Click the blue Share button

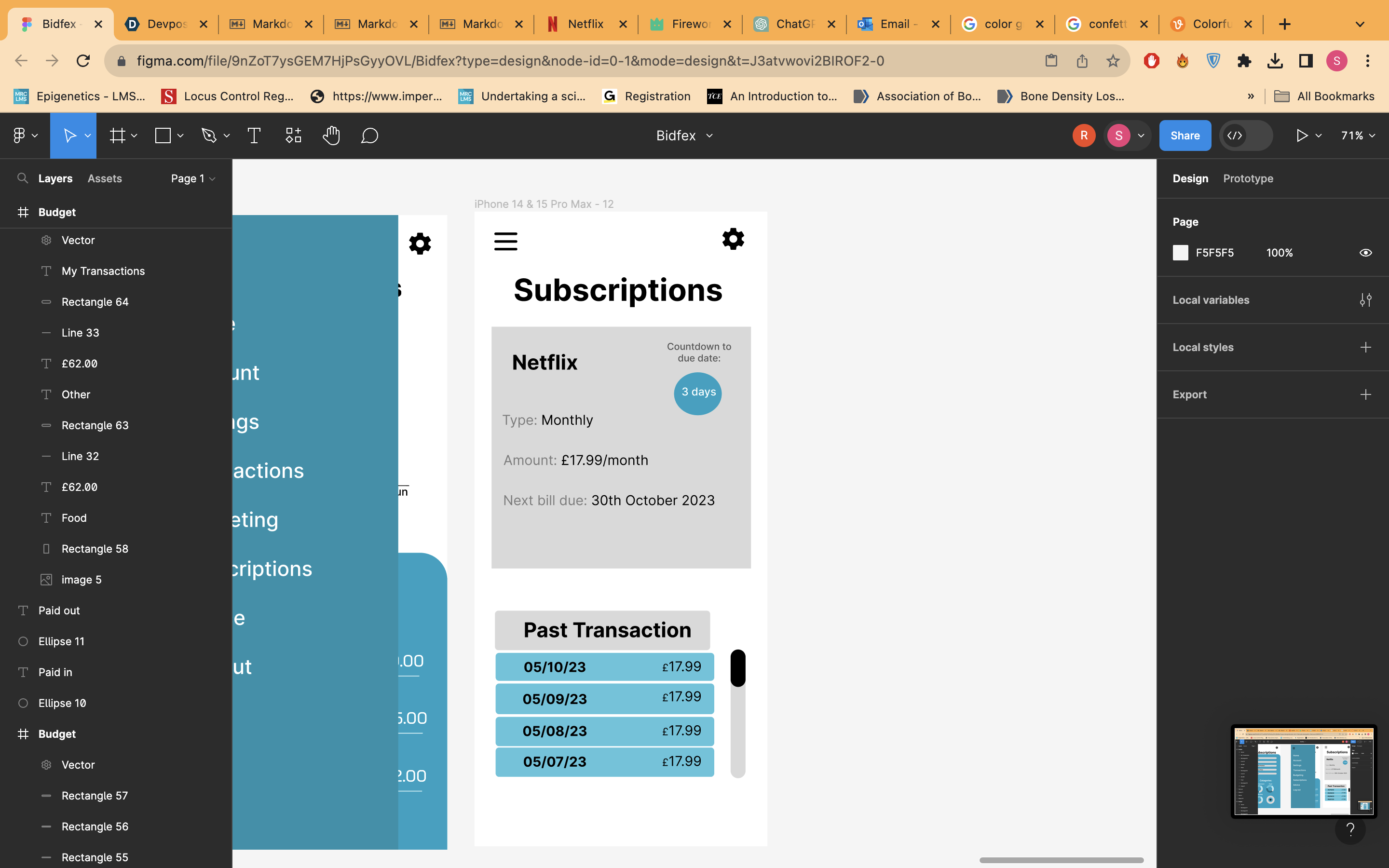pos(1185,136)
